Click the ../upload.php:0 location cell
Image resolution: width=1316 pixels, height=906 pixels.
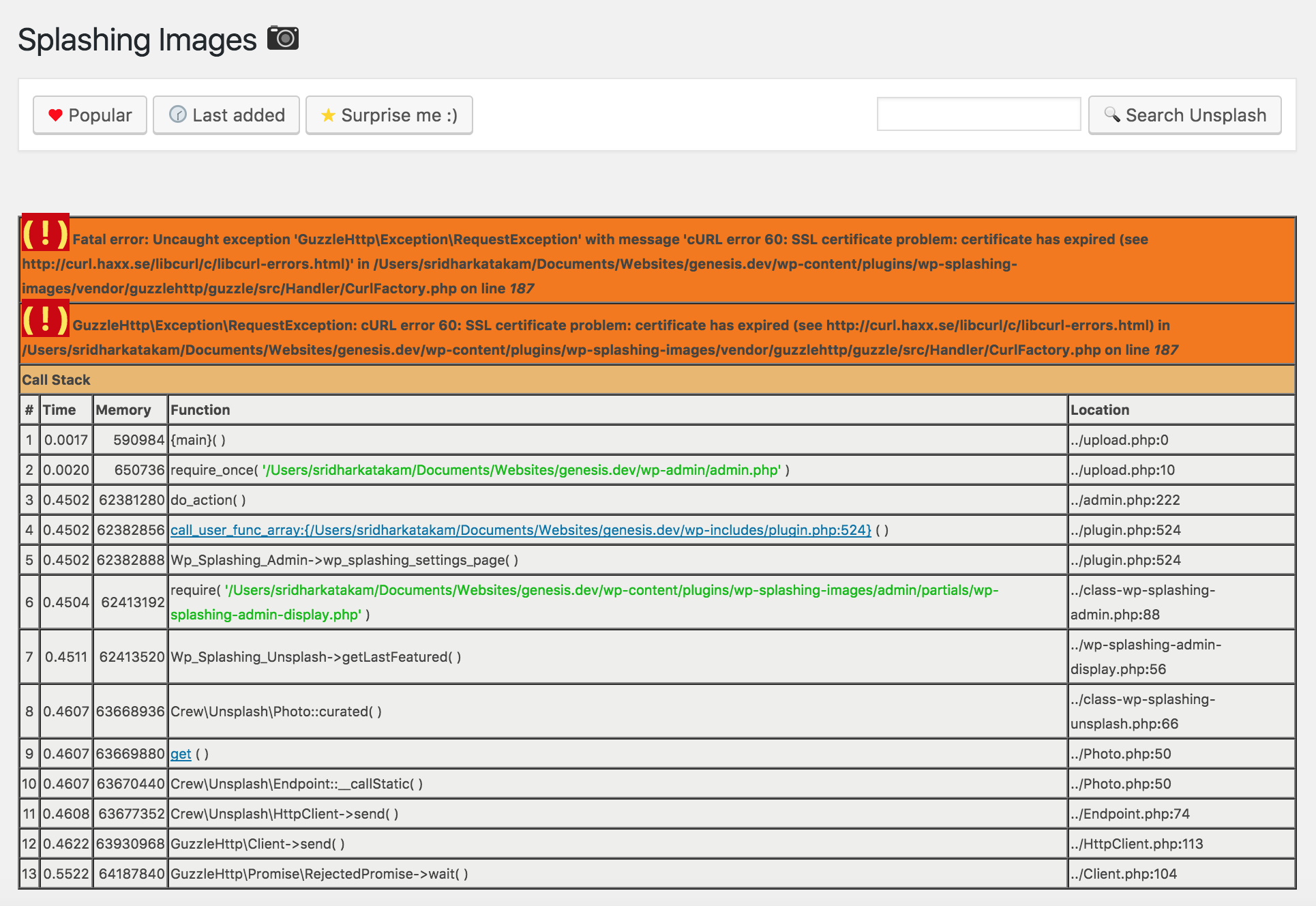click(x=1182, y=440)
